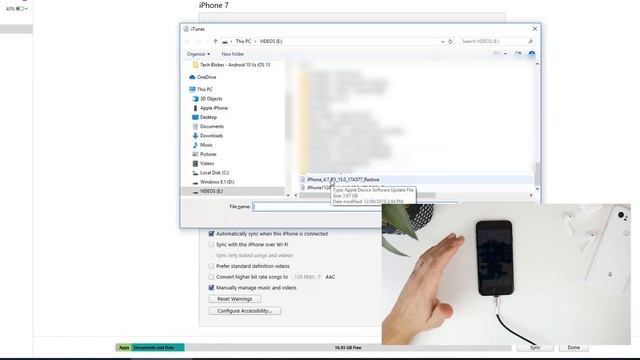Click the navigation pane scroll down arrow
The image size is (640, 360).
pyautogui.click(x=288, y=195)
